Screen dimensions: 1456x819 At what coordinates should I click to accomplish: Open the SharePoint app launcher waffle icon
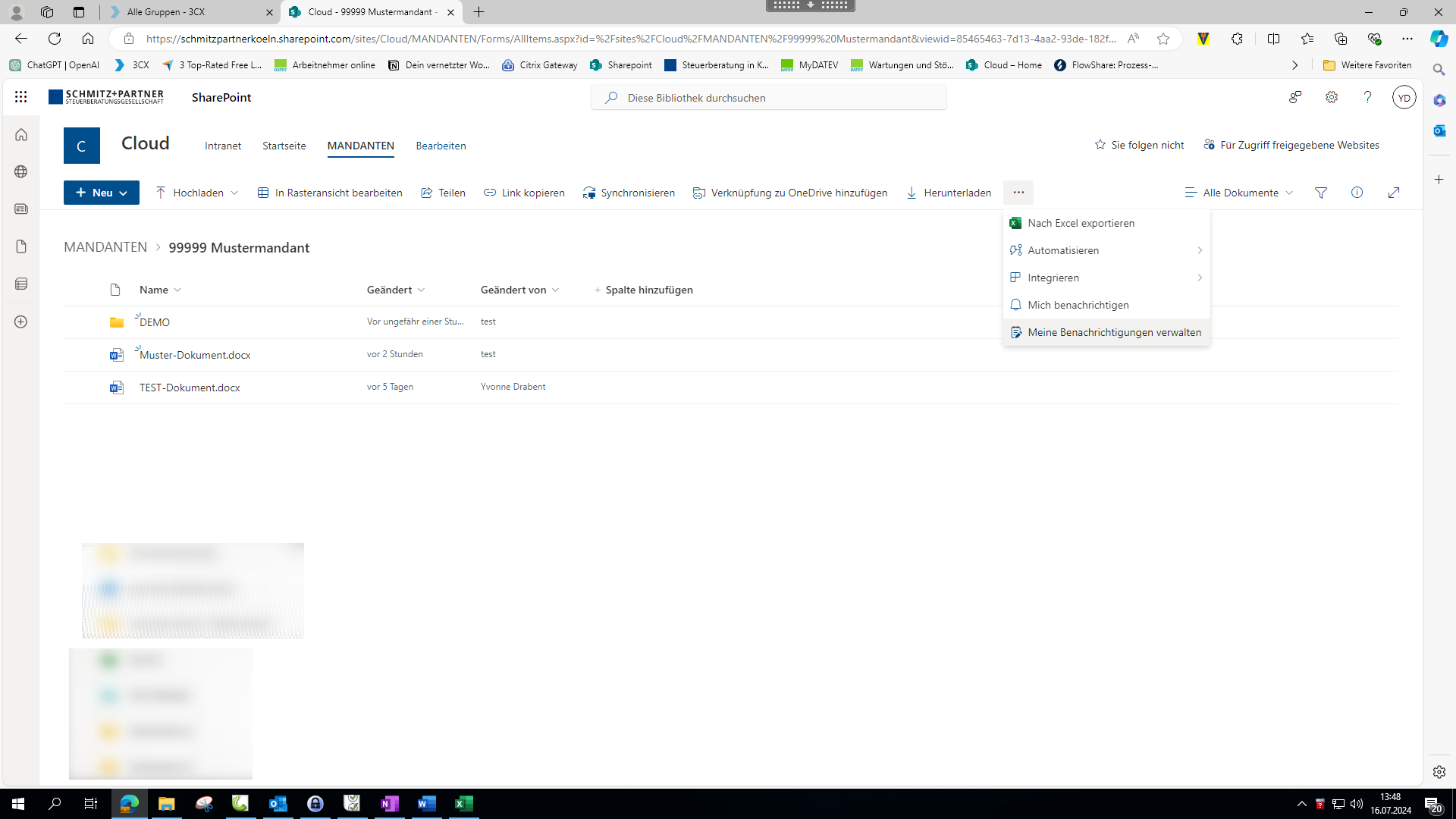click(x=20, y=97)
